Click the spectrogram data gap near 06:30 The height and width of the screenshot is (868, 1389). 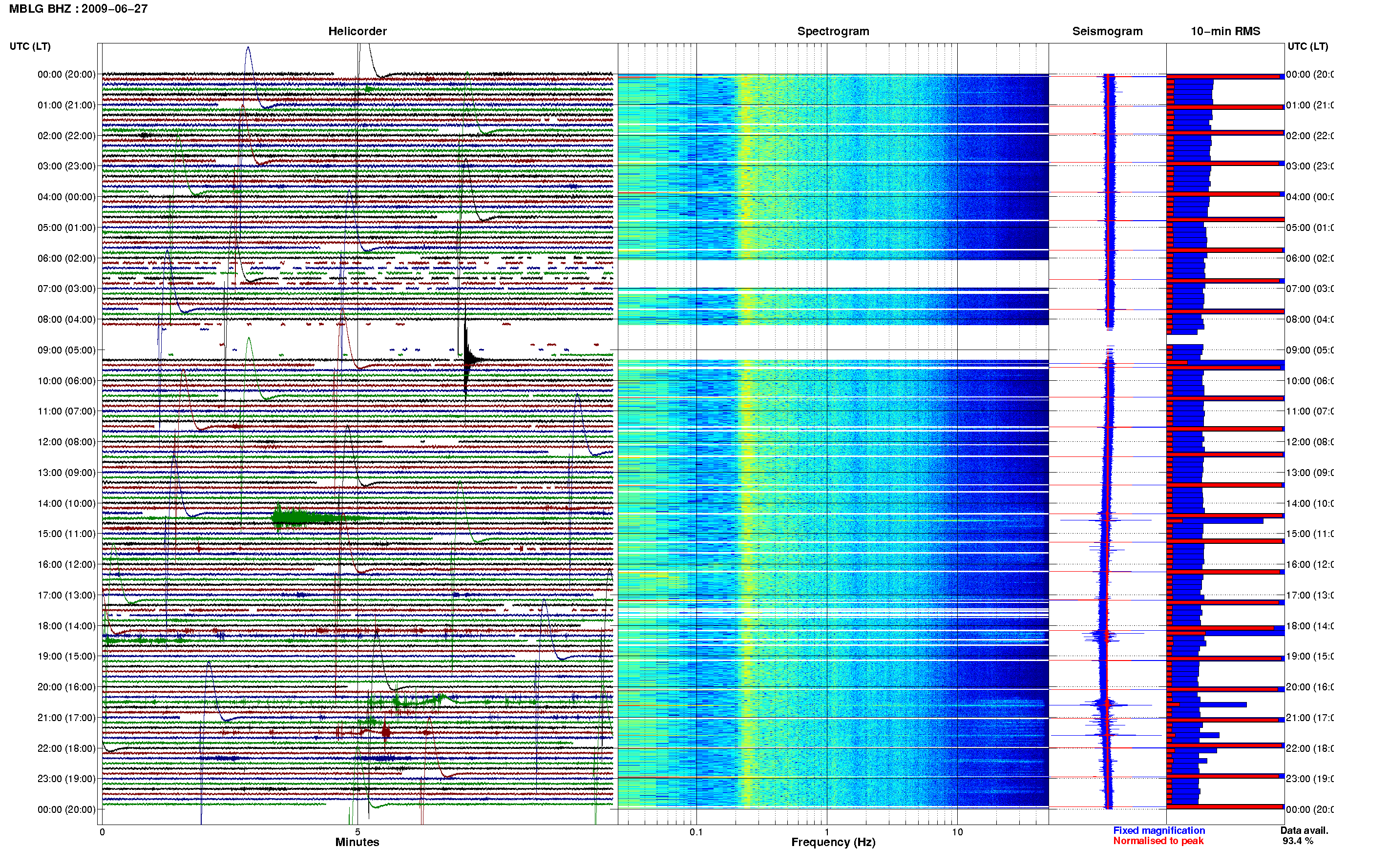click(x=833, y=274)
